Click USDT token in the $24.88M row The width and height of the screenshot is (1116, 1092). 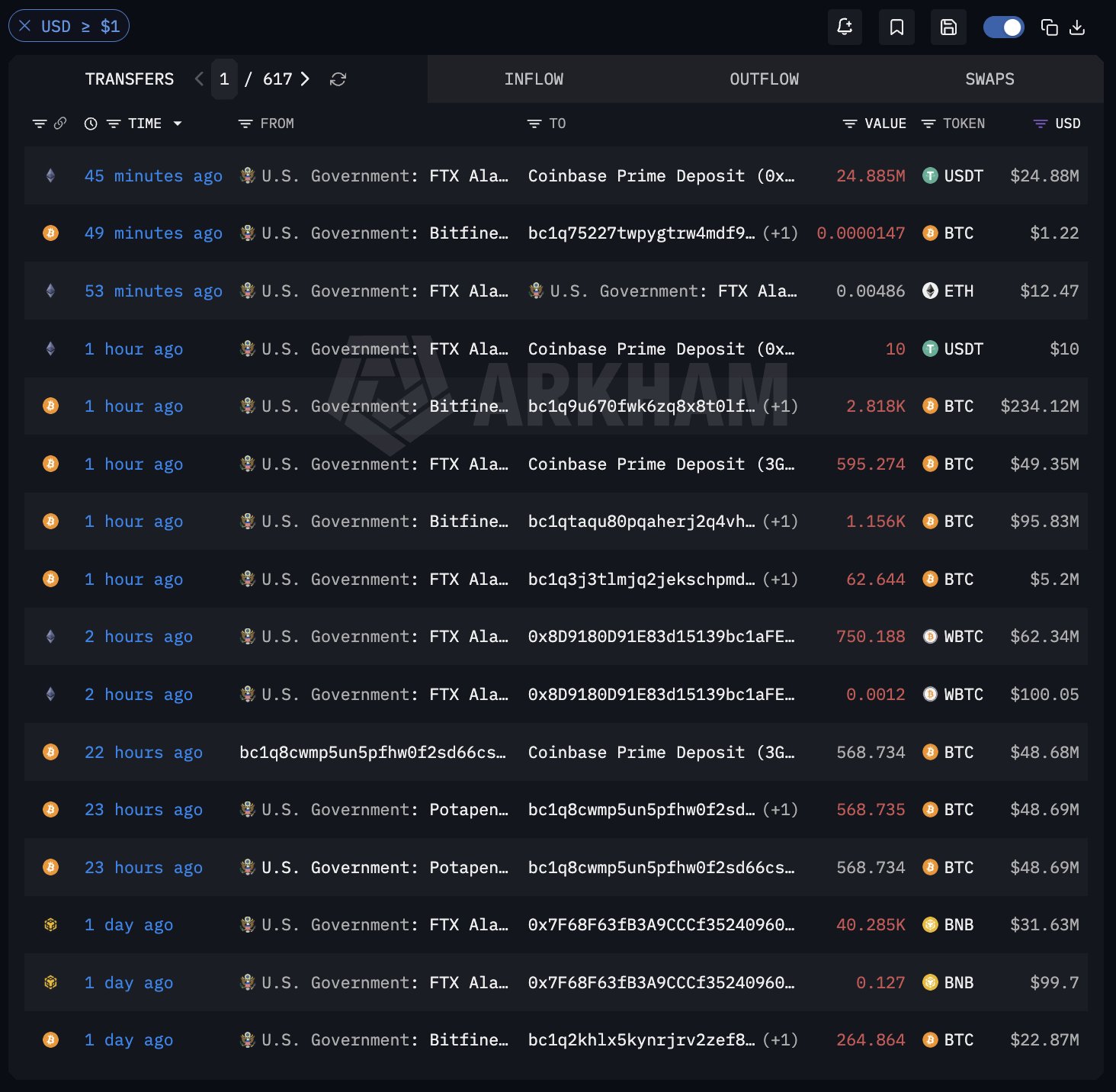pyautogui.click(x=953, y=176)
